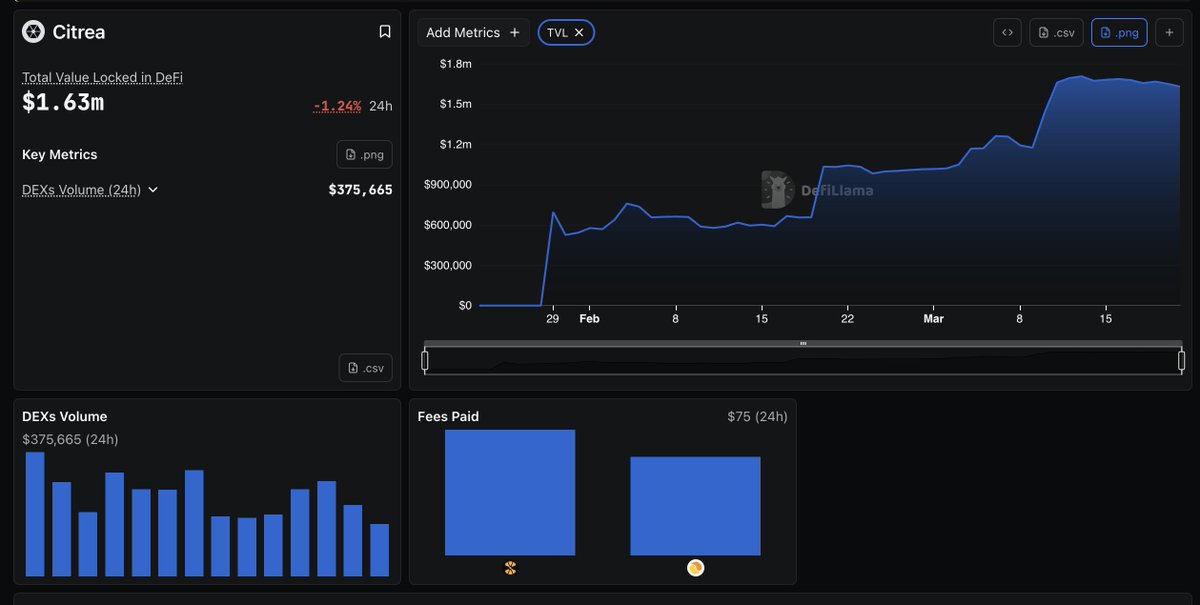Remove the TVL metric chip

coord(579,32)
